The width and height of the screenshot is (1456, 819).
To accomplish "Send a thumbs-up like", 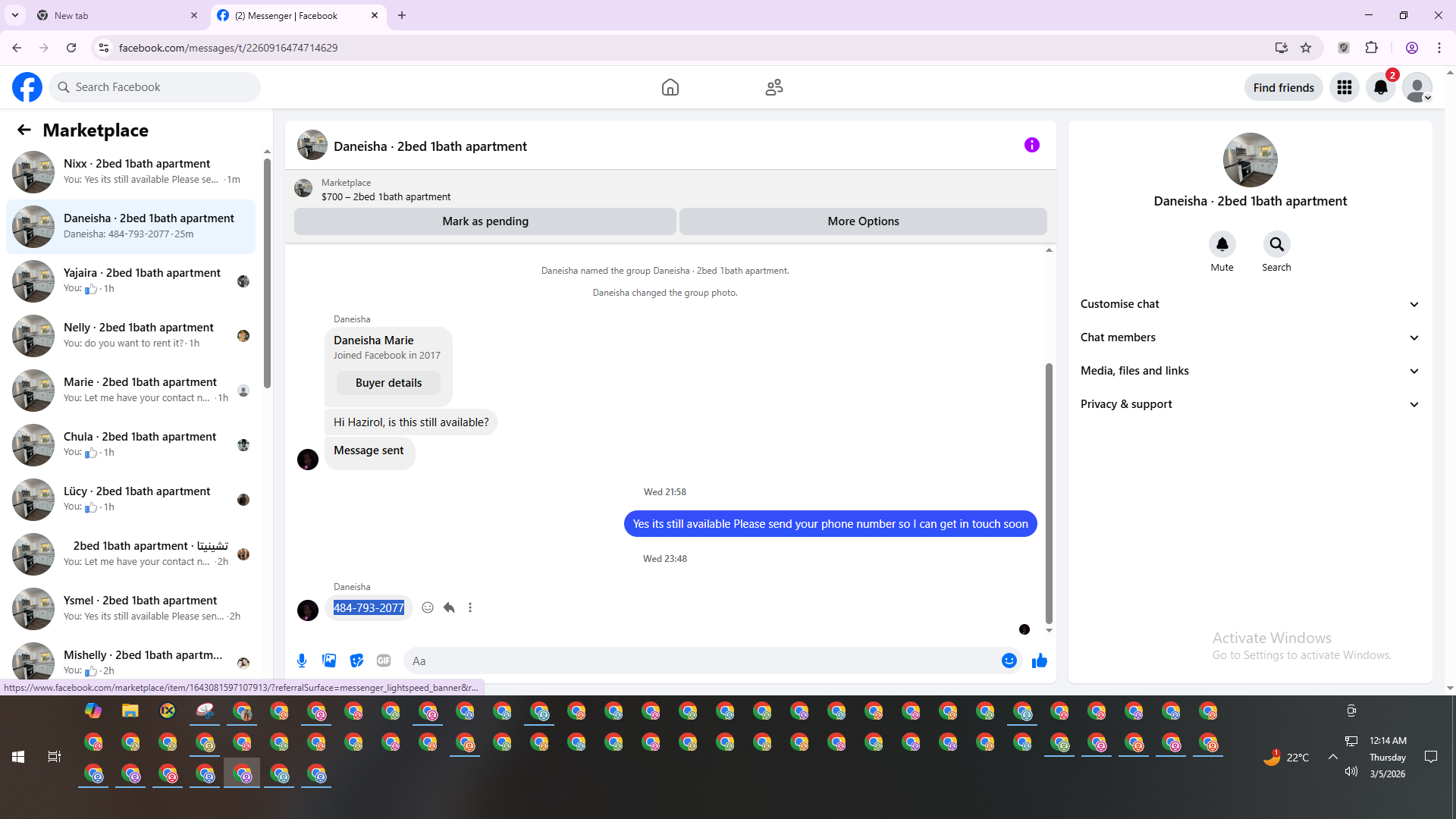I will coord(1040,661).
